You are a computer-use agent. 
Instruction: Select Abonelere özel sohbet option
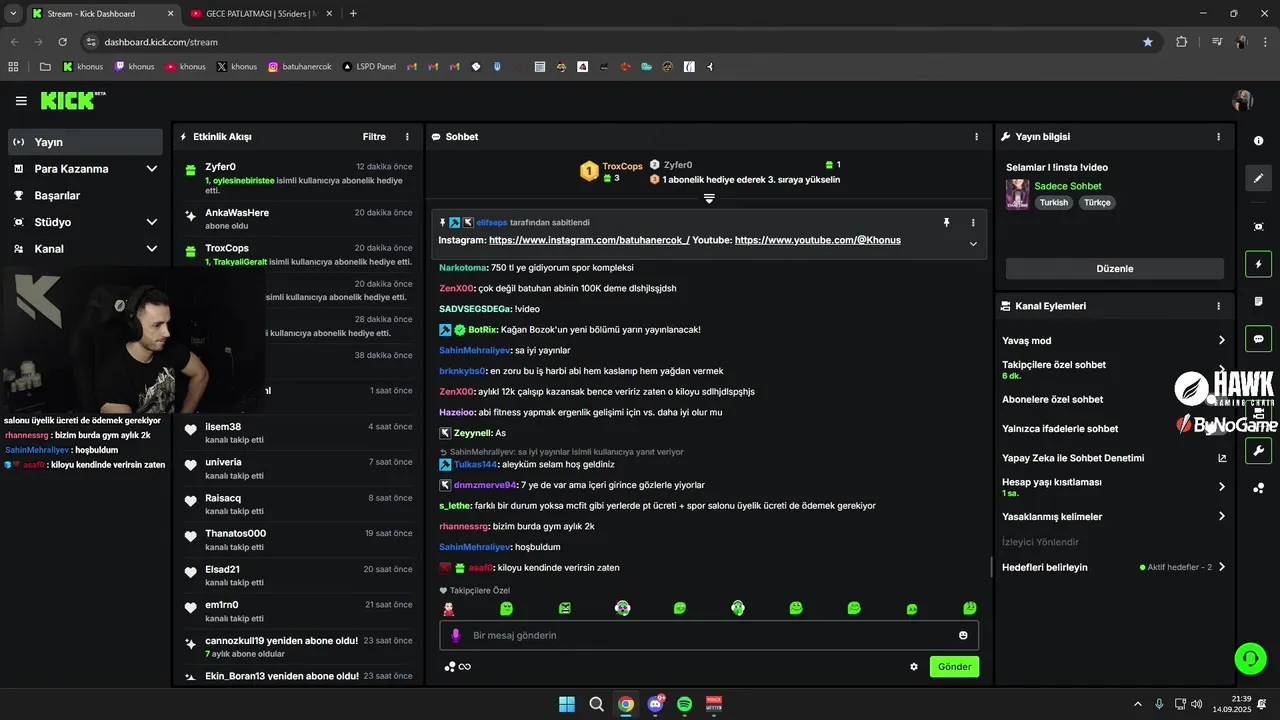[1052, 399]
